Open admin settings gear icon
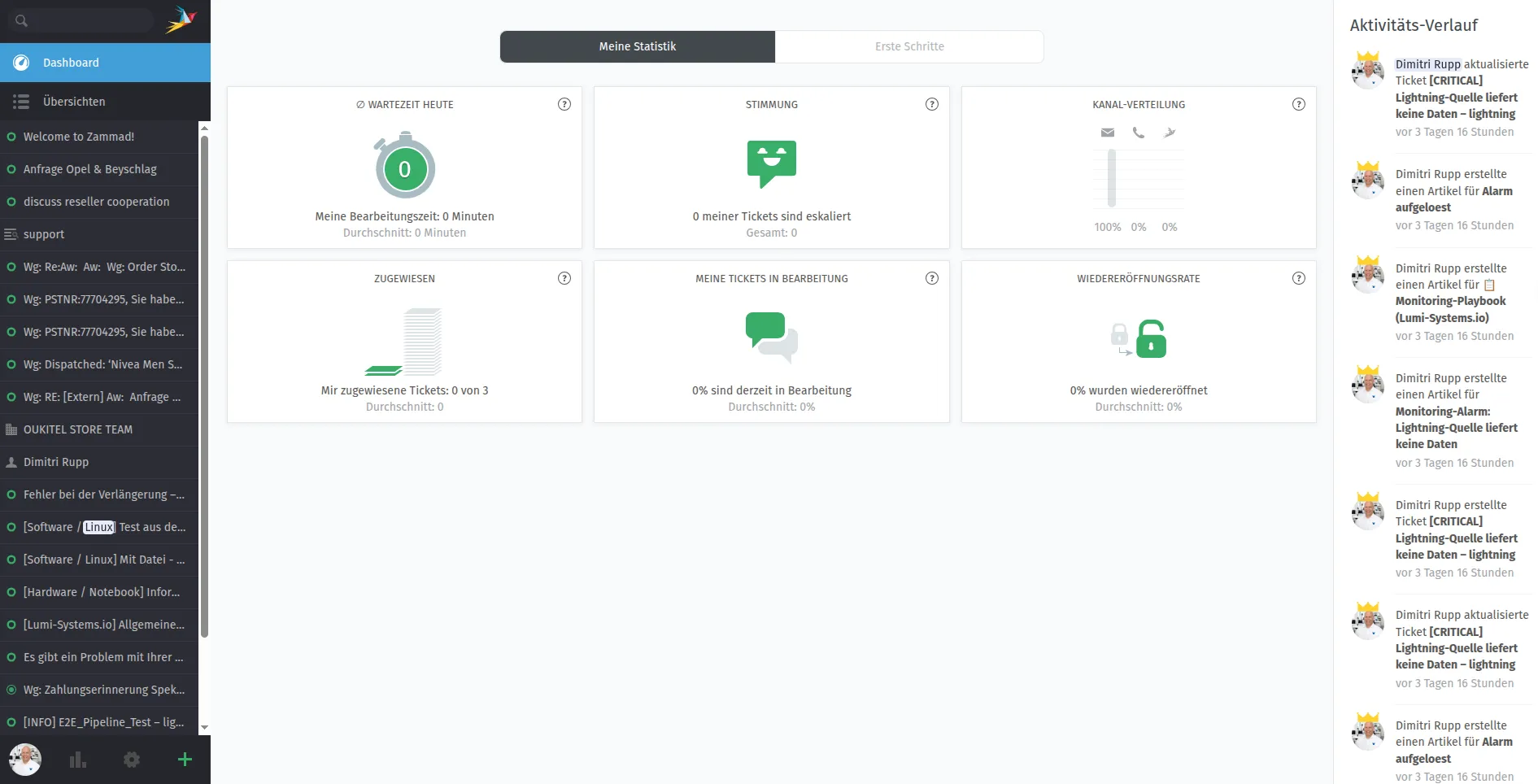1538x784 pixels. pos(132,760)
